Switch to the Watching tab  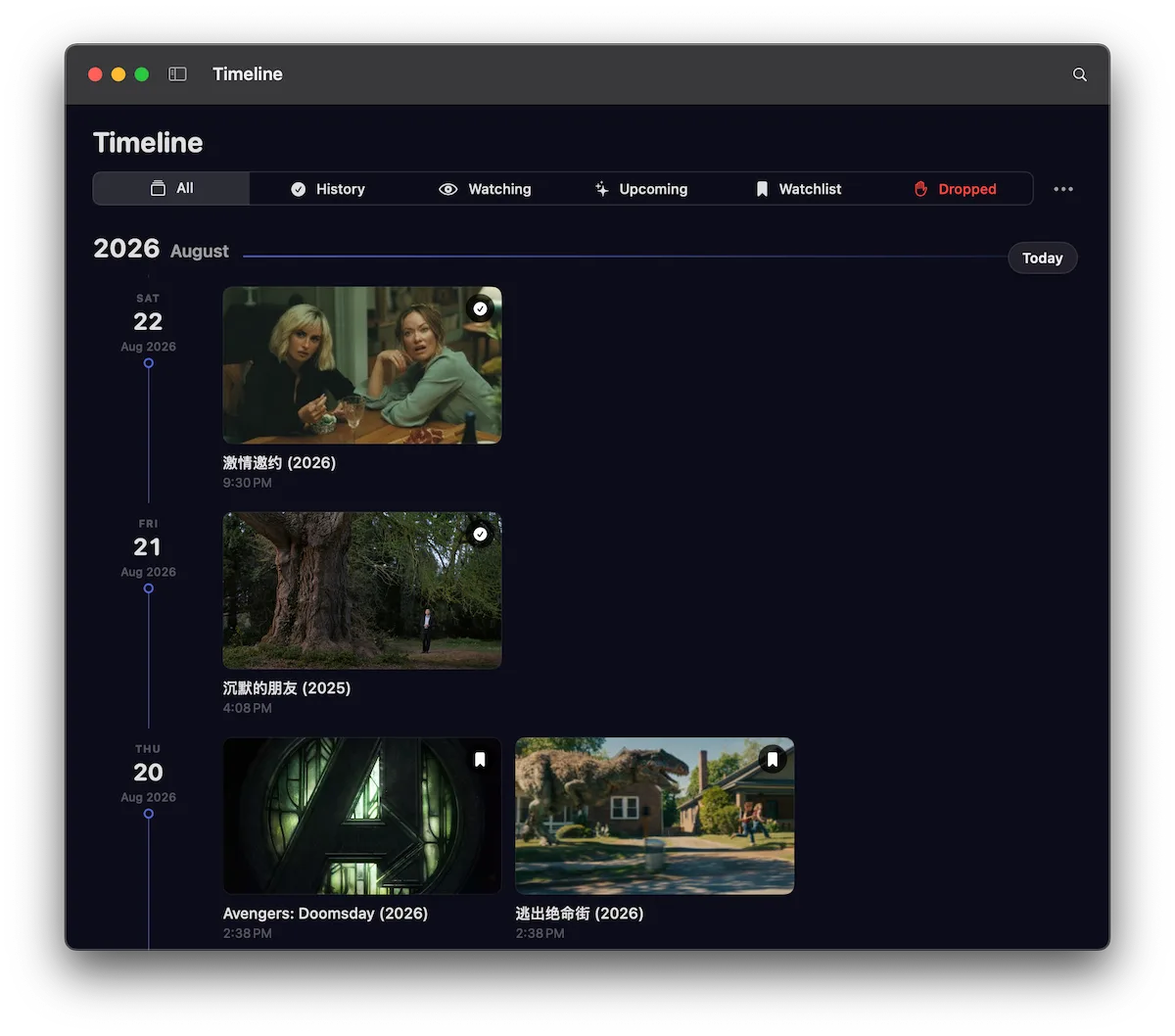click(485, 189)
